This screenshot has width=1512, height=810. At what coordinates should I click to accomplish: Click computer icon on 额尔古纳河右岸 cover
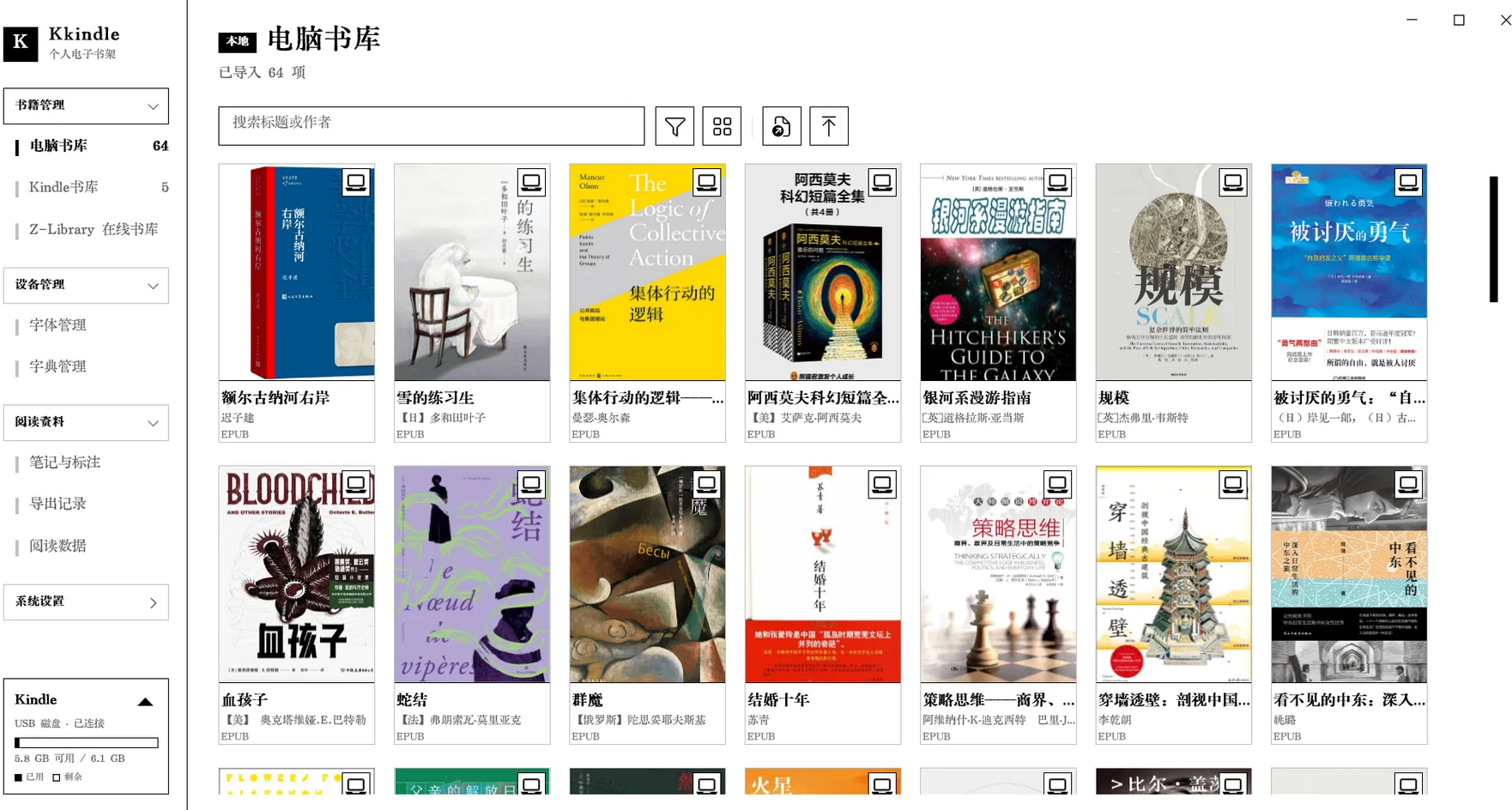click(356, 183)
